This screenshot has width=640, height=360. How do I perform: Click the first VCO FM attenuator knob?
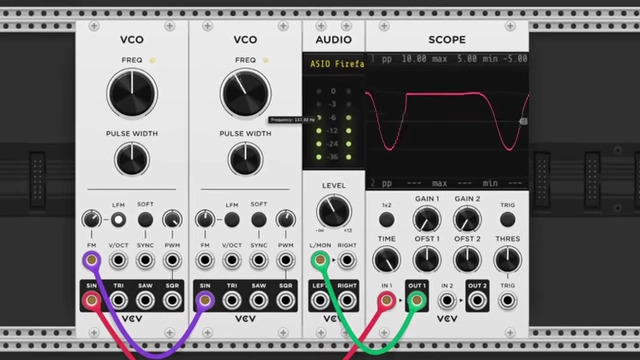pos(91,220)
